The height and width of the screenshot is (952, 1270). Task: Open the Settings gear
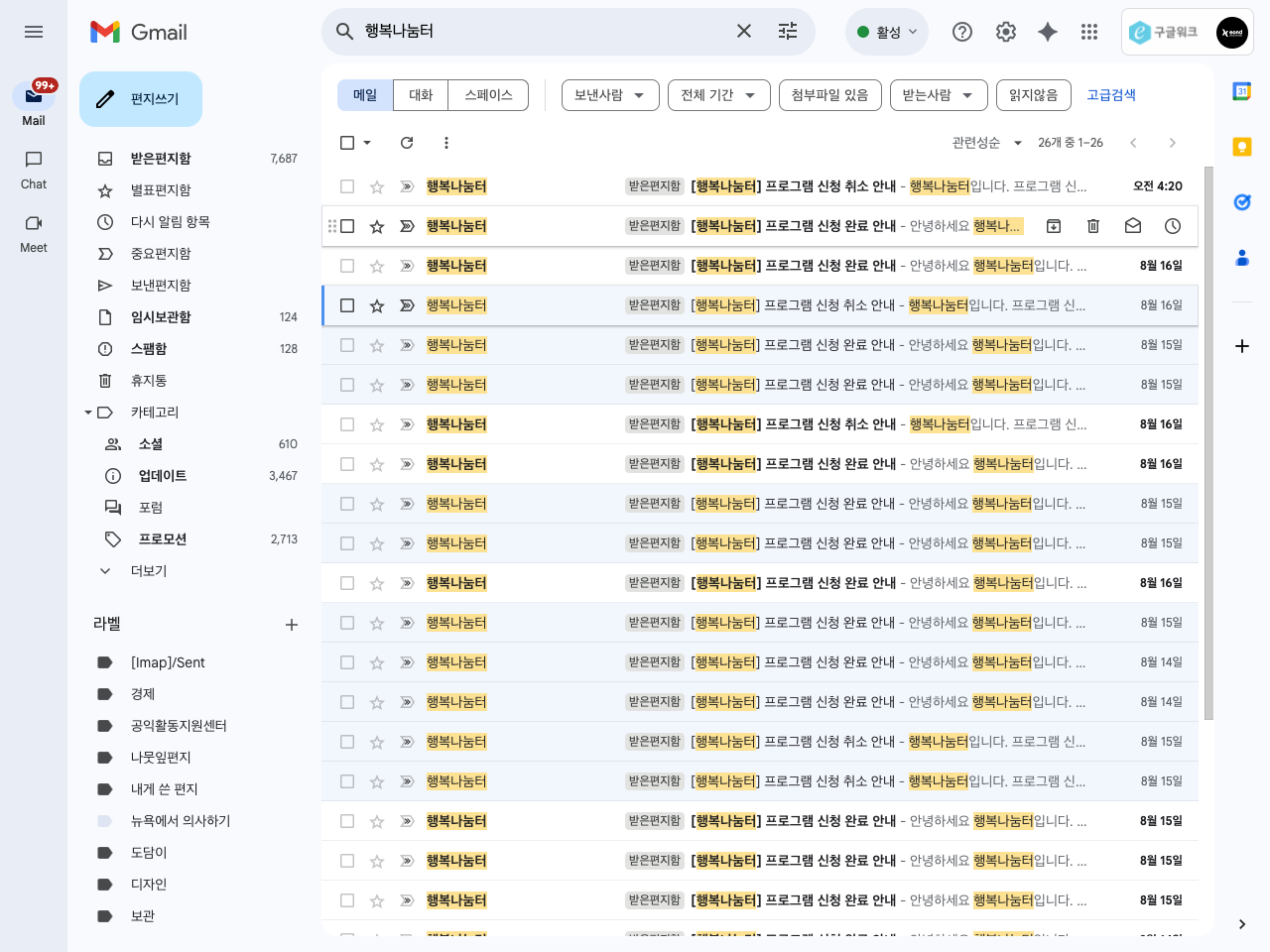coord(1006,32)
